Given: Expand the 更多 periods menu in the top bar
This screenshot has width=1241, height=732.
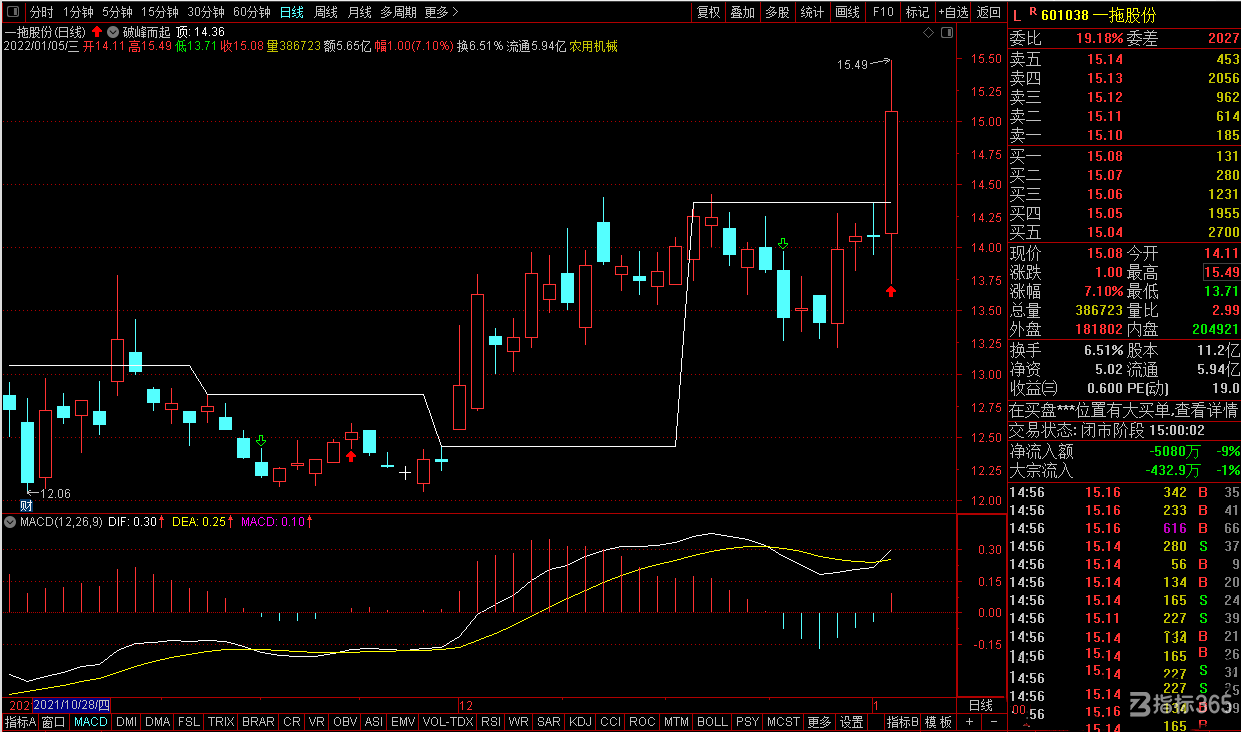Looking at the screenshot, I should pos(442,12).
